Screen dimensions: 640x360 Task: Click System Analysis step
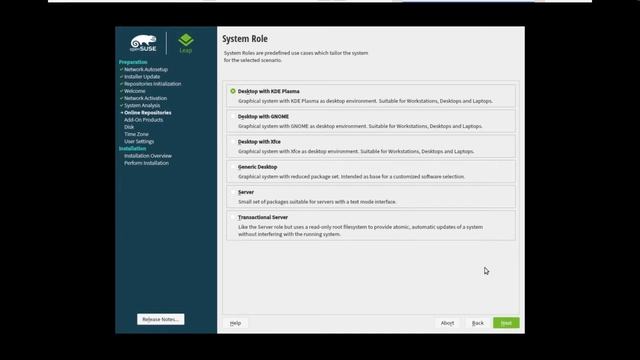[142, 105]
